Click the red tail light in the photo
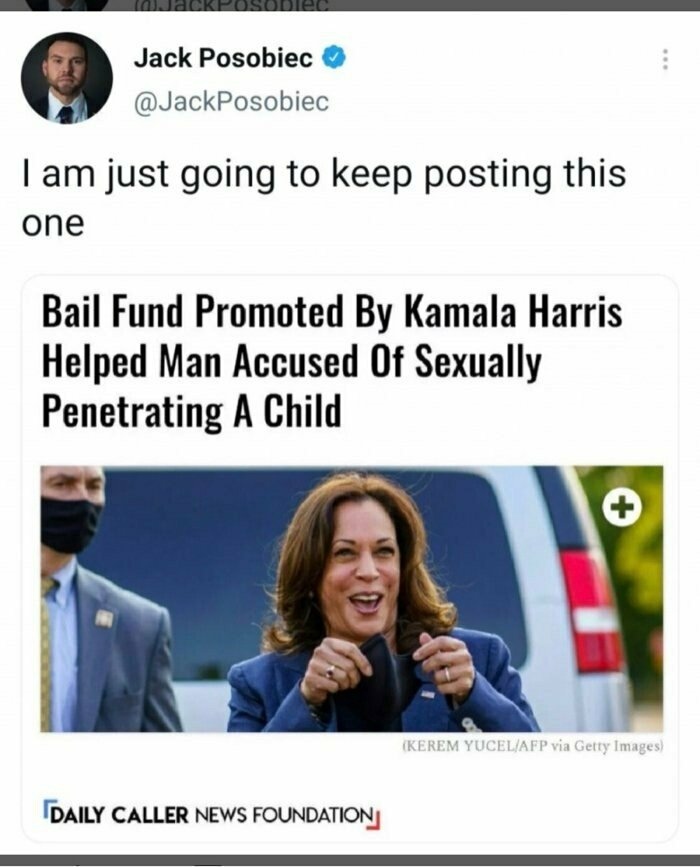This screenshot has height=867, width=700. (x=591, y=610)
